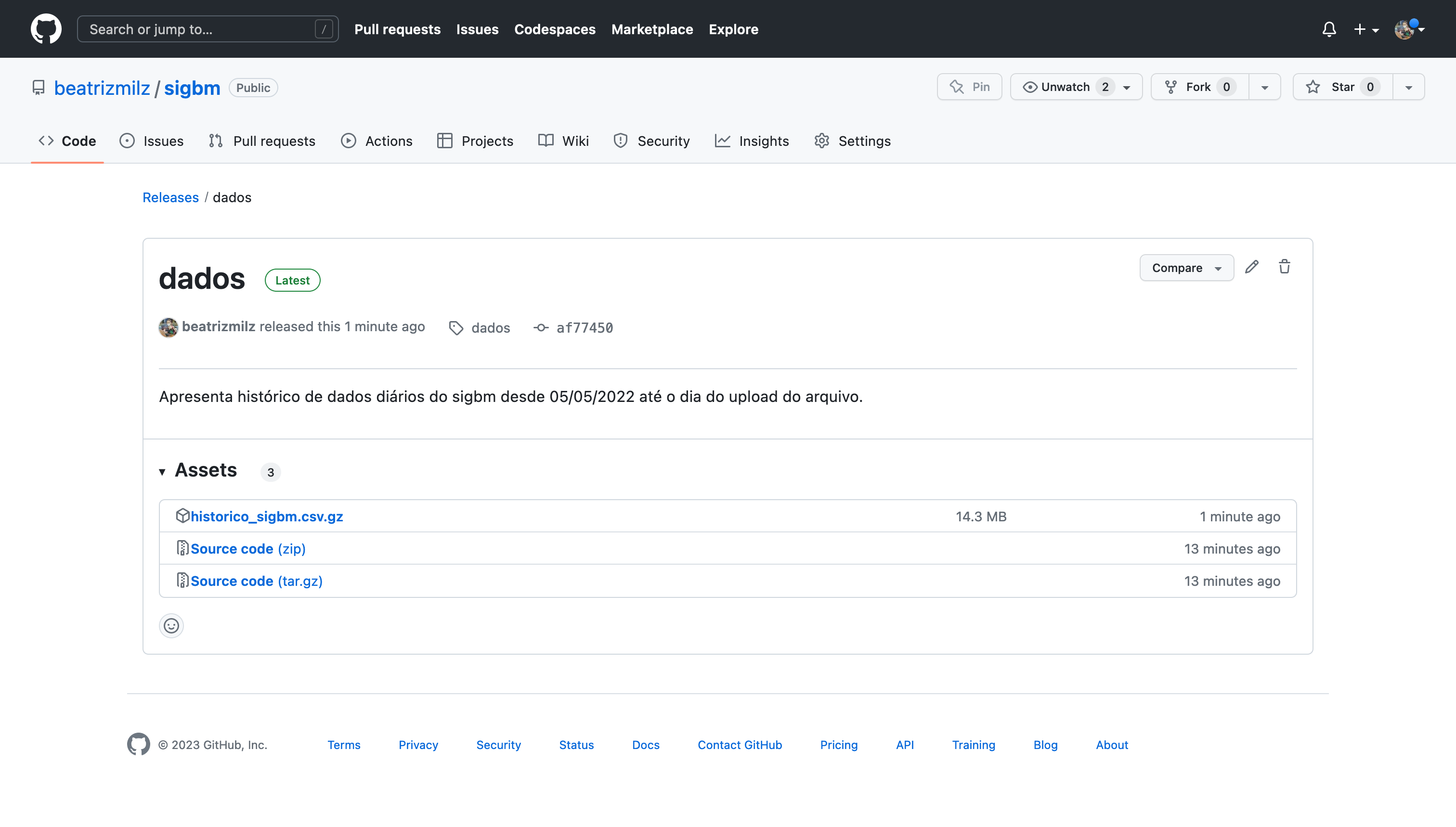Open the notifications bell
The image size is (1456, 827).
pos(1329,29)
